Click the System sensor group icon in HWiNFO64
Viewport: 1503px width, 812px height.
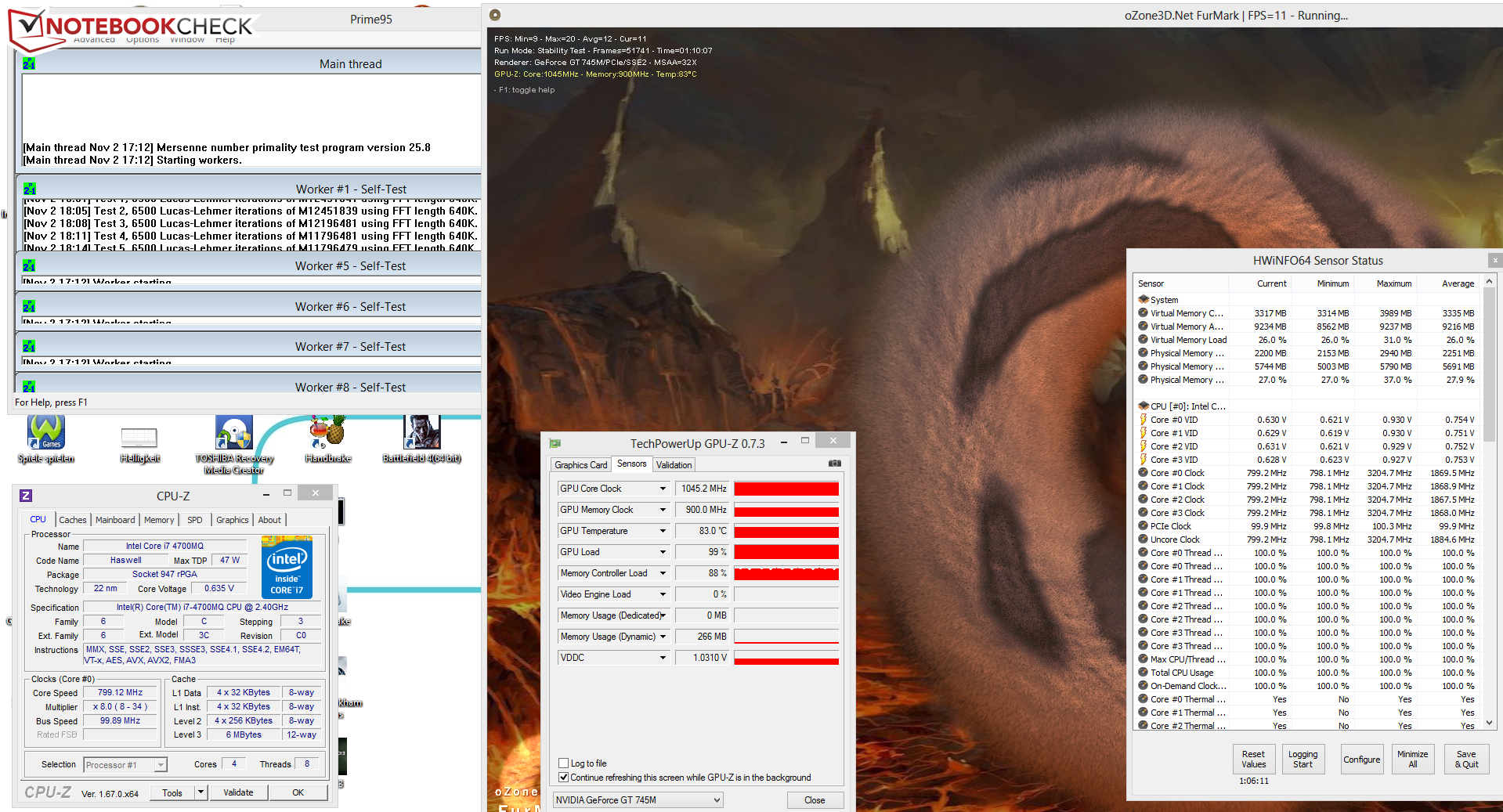pos(1144,299)
